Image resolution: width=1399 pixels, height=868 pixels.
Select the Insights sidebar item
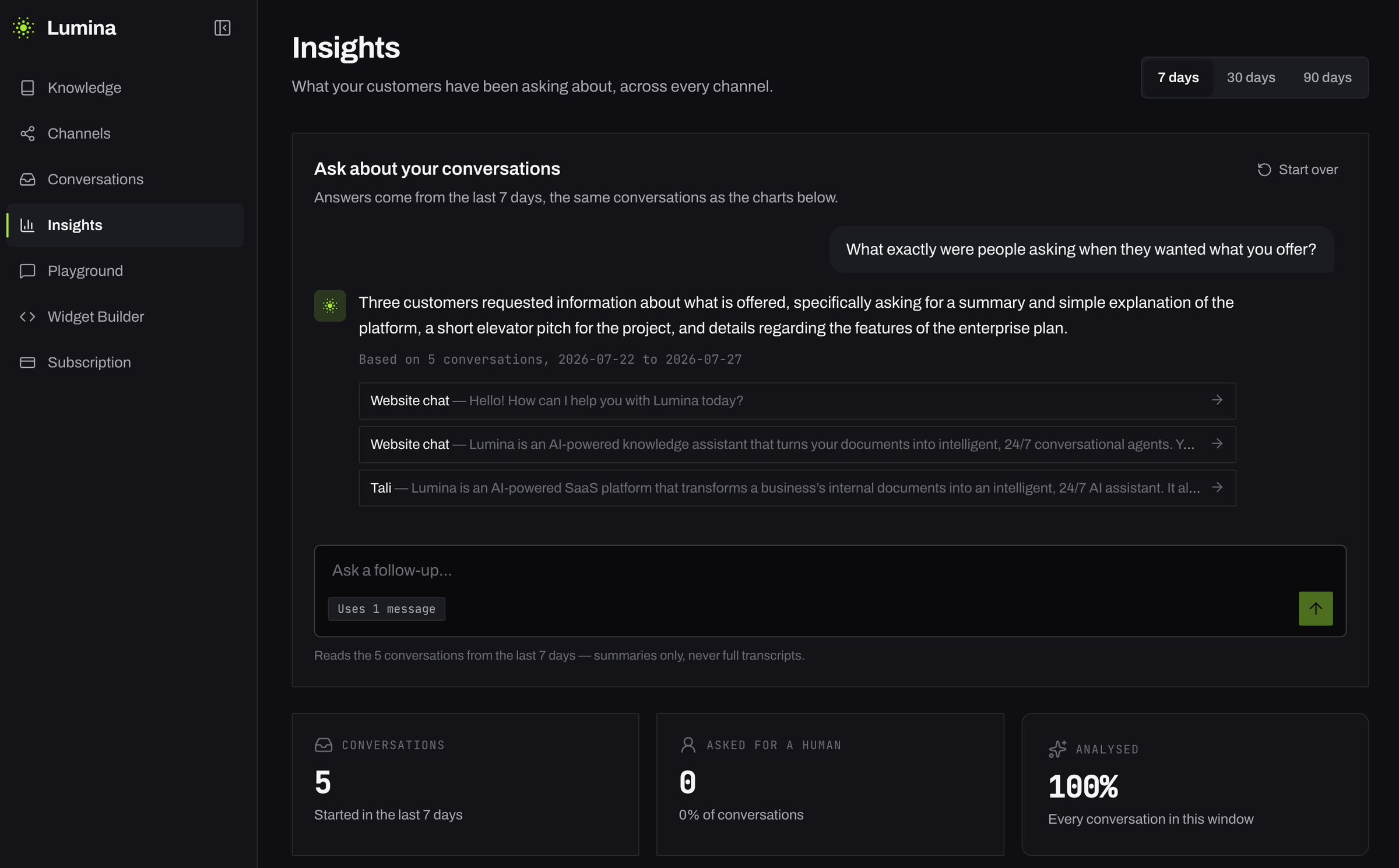[x=125, y=225]
